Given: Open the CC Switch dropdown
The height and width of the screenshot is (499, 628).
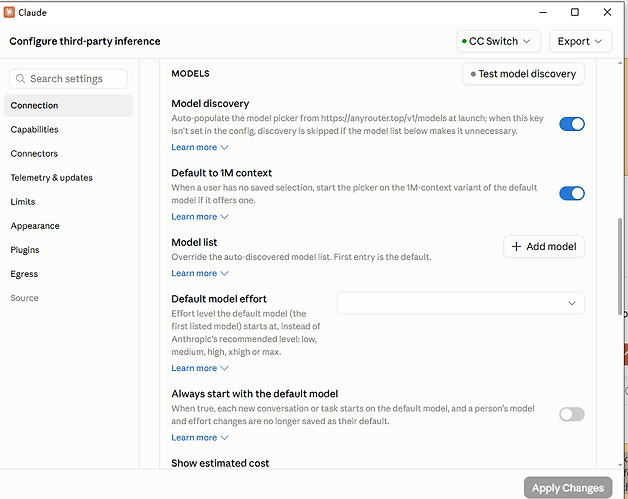Looking at the screenshot, I should [498, 41].
